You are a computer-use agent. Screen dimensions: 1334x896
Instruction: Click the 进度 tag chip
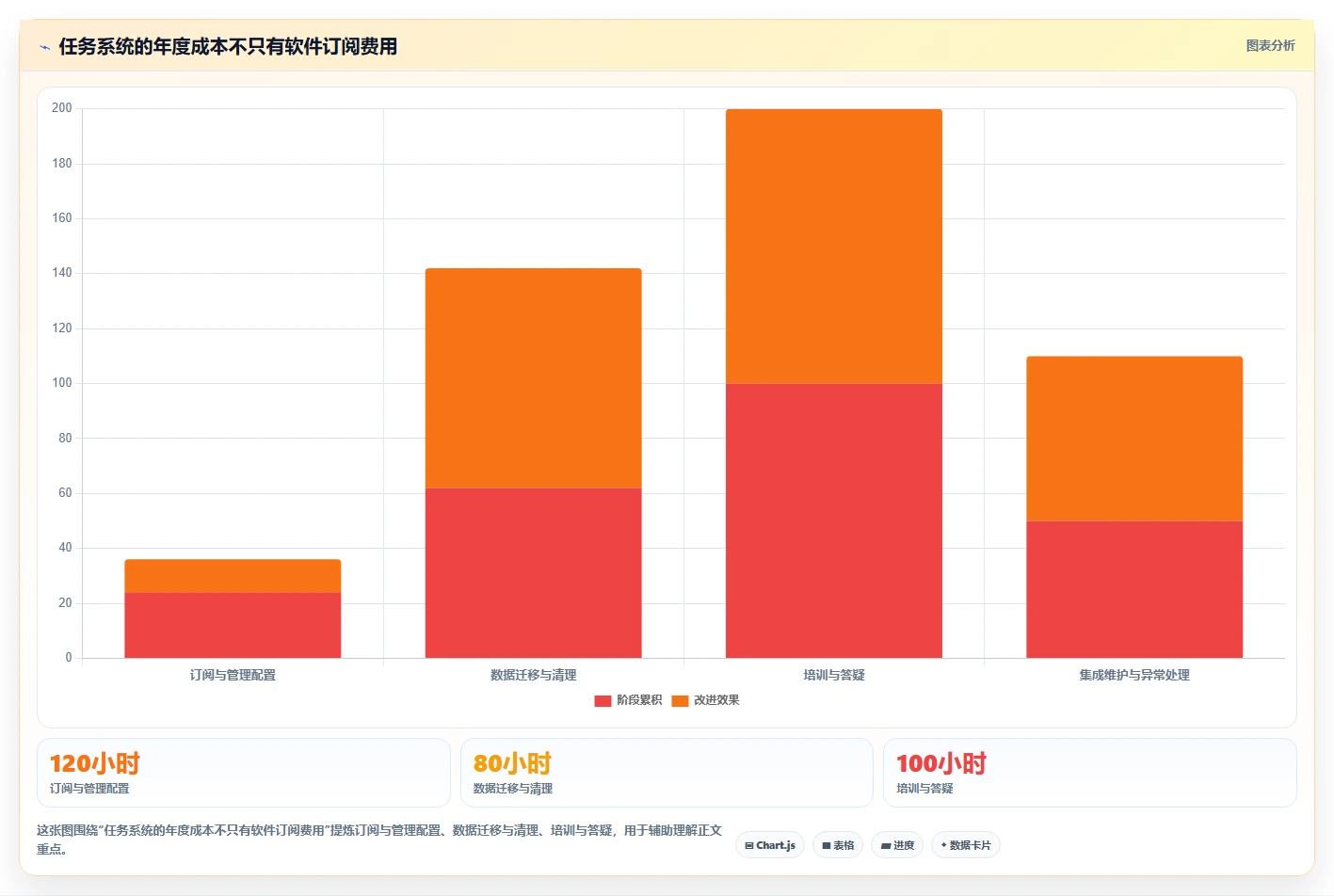point(897,845)
